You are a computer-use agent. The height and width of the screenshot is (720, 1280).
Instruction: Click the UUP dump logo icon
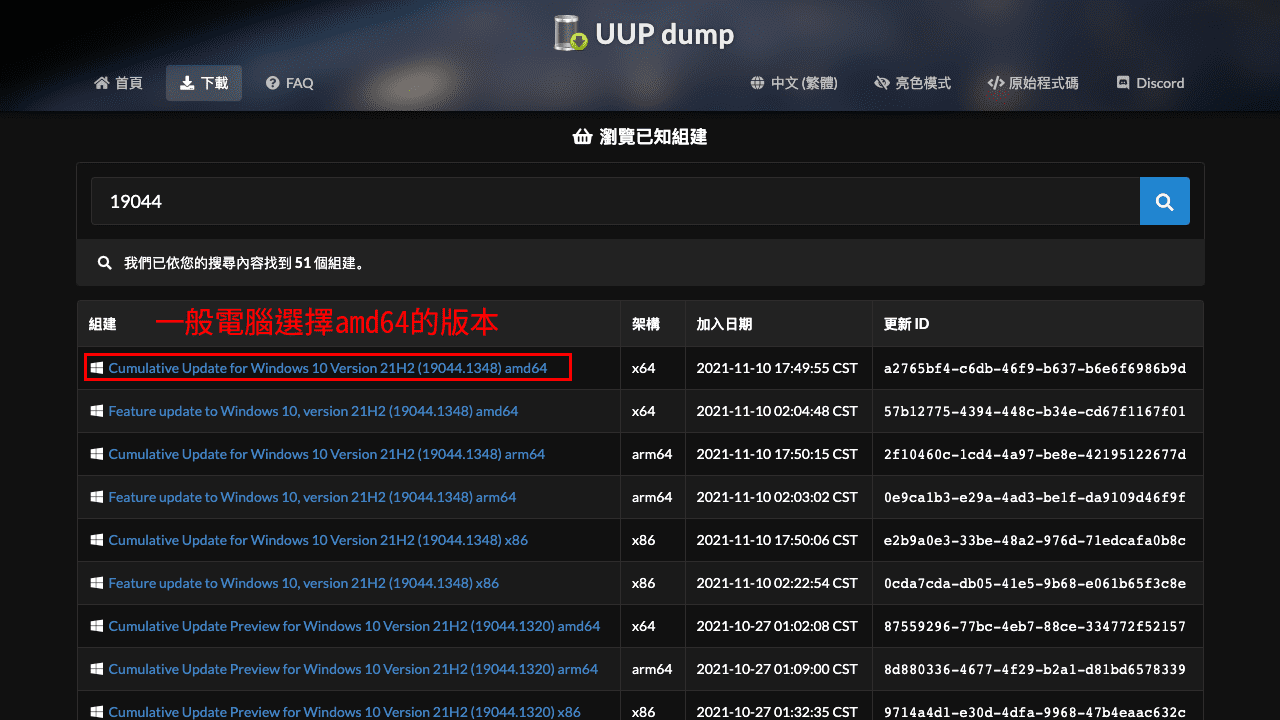(x=567, y=33)
